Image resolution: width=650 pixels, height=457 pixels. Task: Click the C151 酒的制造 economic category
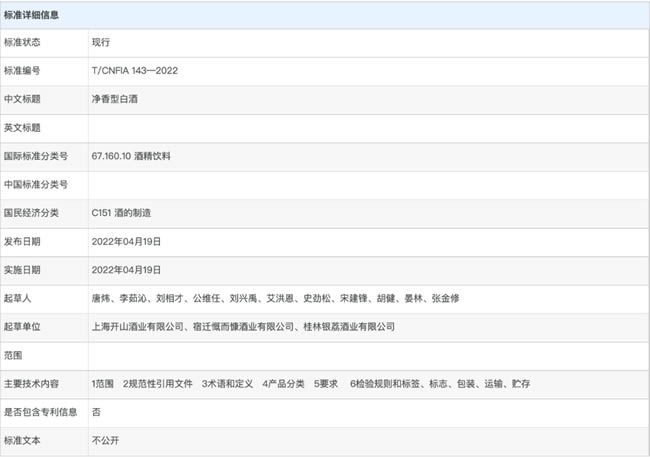121,213
